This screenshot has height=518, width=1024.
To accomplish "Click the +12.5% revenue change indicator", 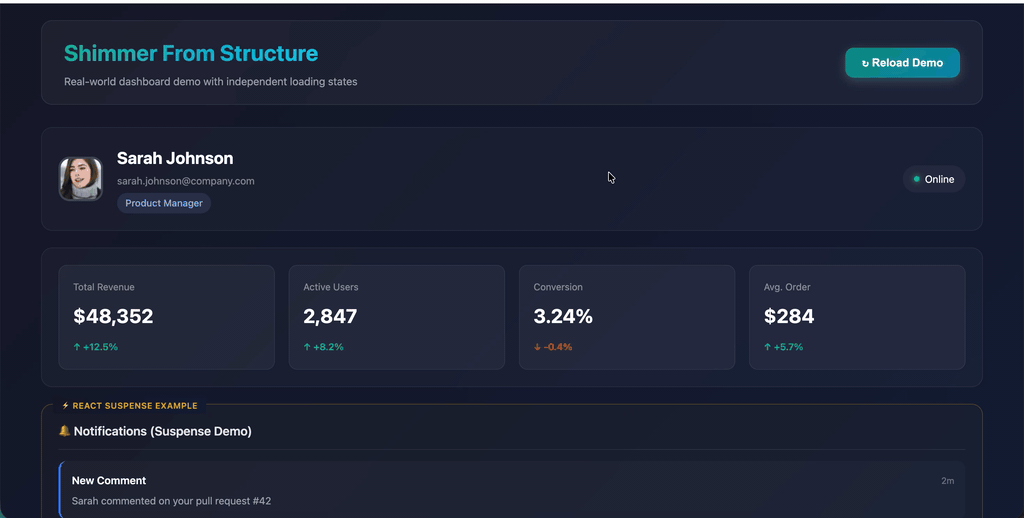I will click(95, 347).
